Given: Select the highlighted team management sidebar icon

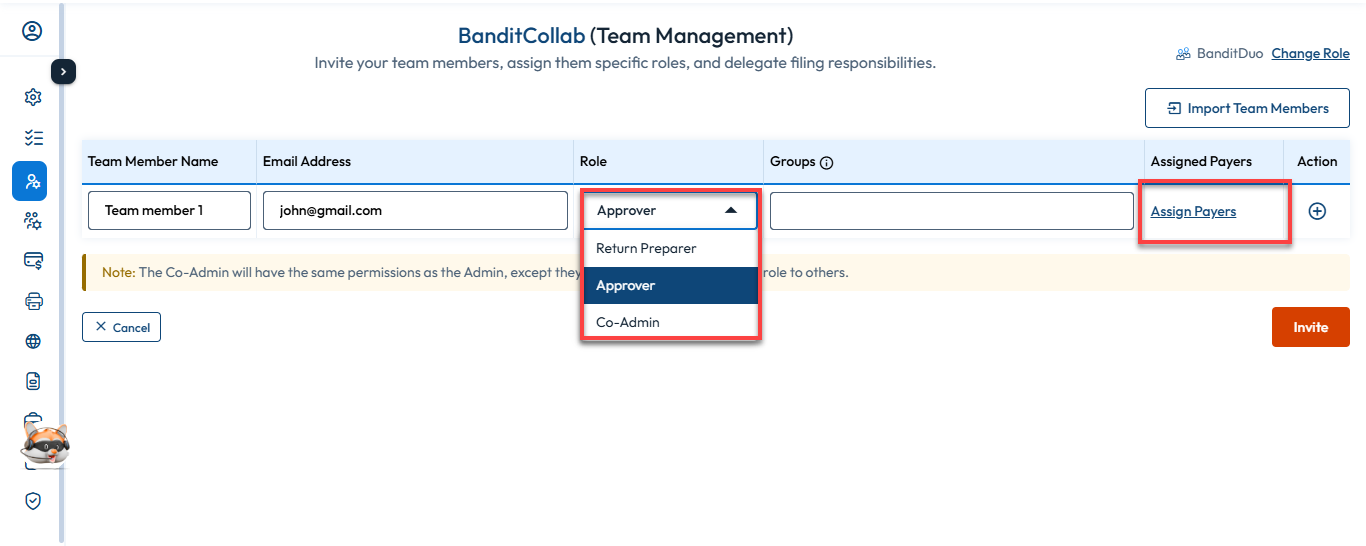Looking at the screenshot, I should click(30, 180).
